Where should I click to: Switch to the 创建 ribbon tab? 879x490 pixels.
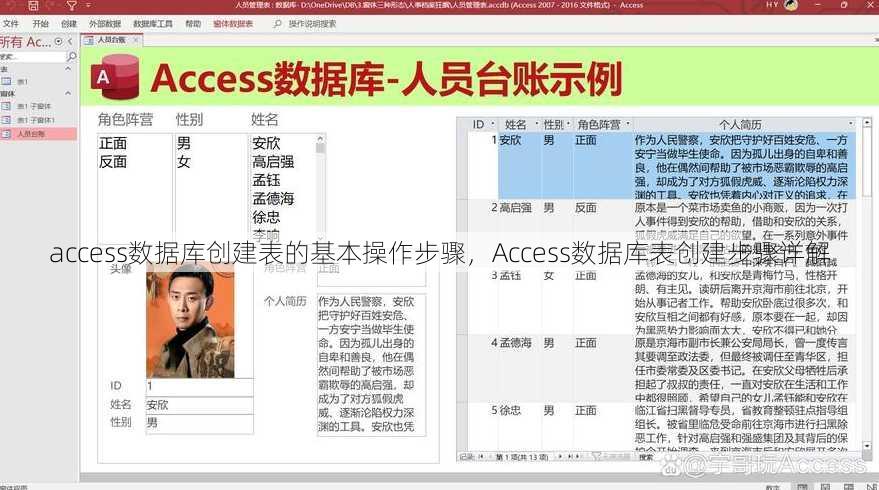click(68, 24)
